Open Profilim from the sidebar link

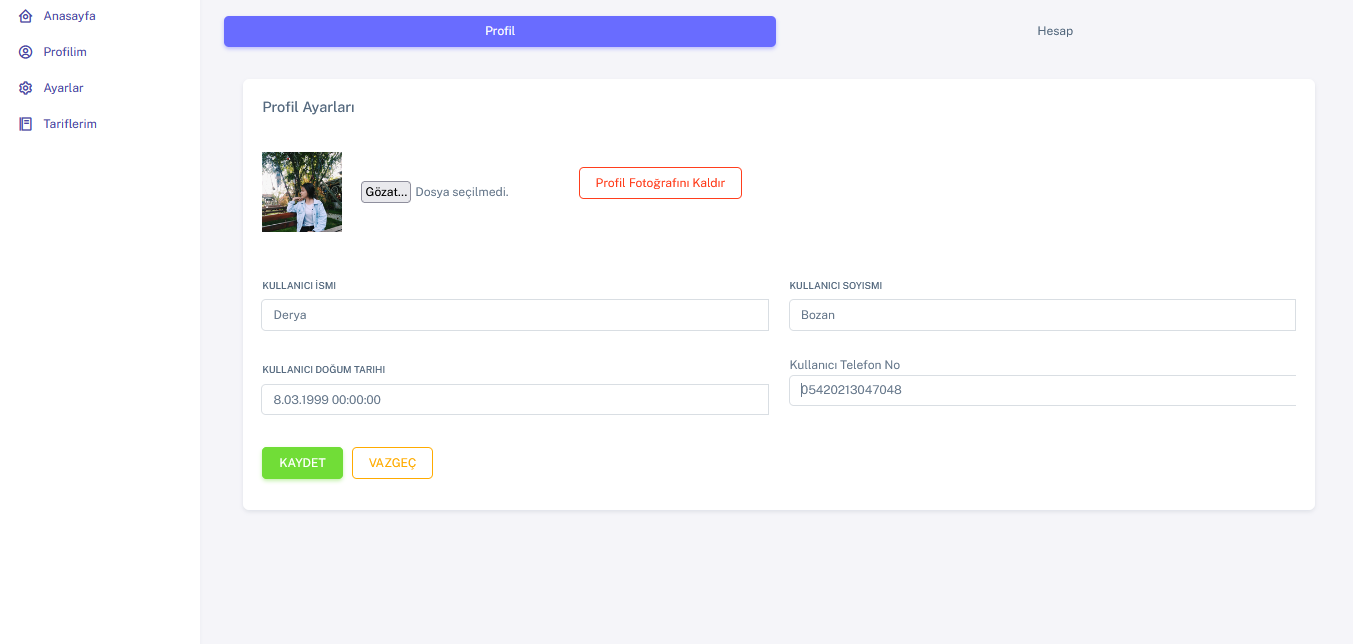tap(66, 51)
